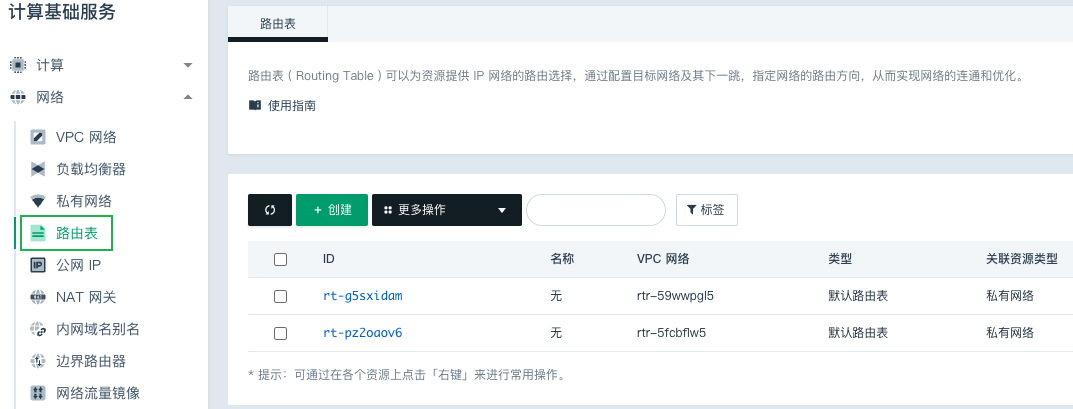The height and width of the screenshot is (409, 1073).
Task: Click the ID column header
Action: 328,259
